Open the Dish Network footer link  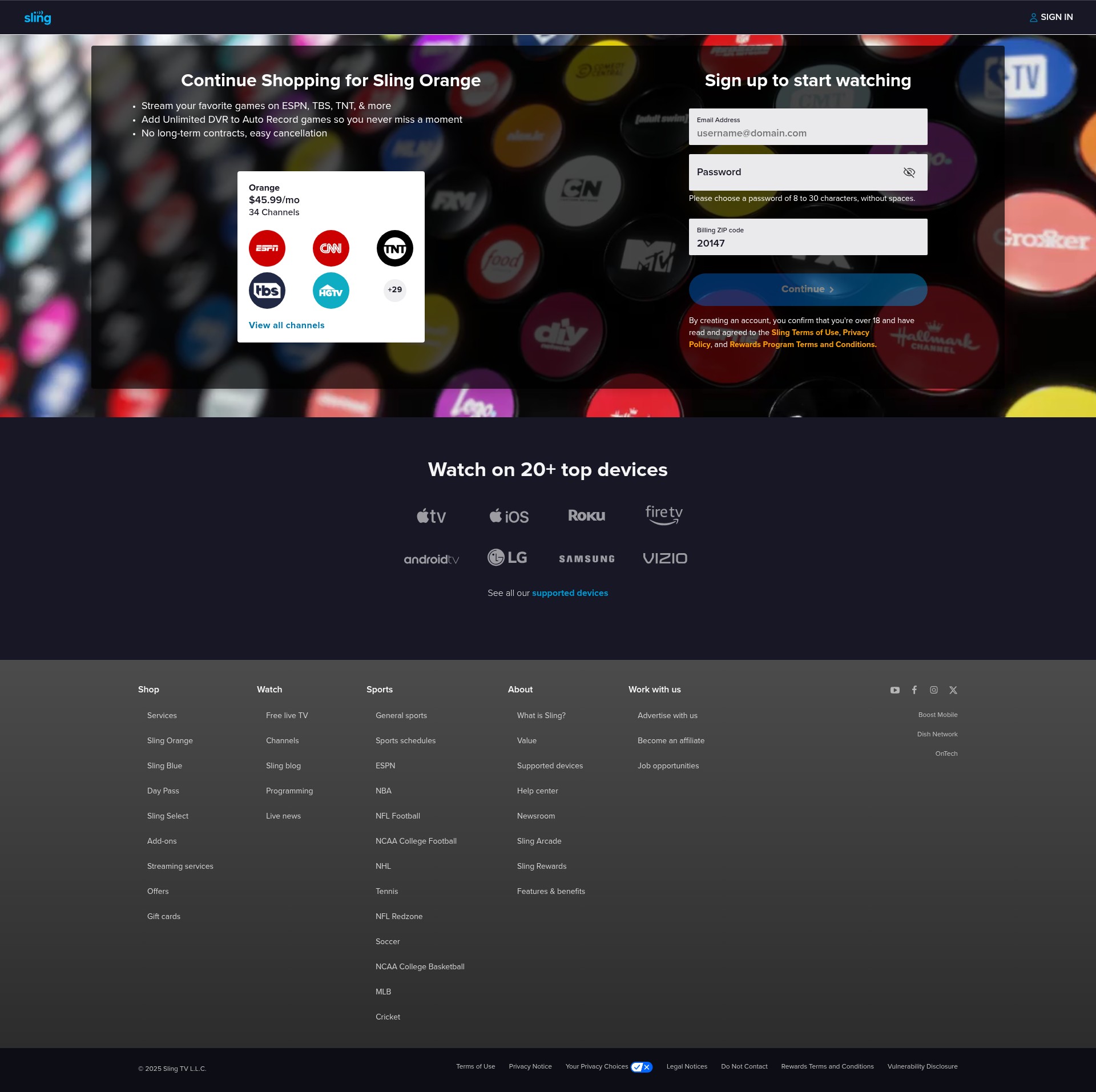937,734
